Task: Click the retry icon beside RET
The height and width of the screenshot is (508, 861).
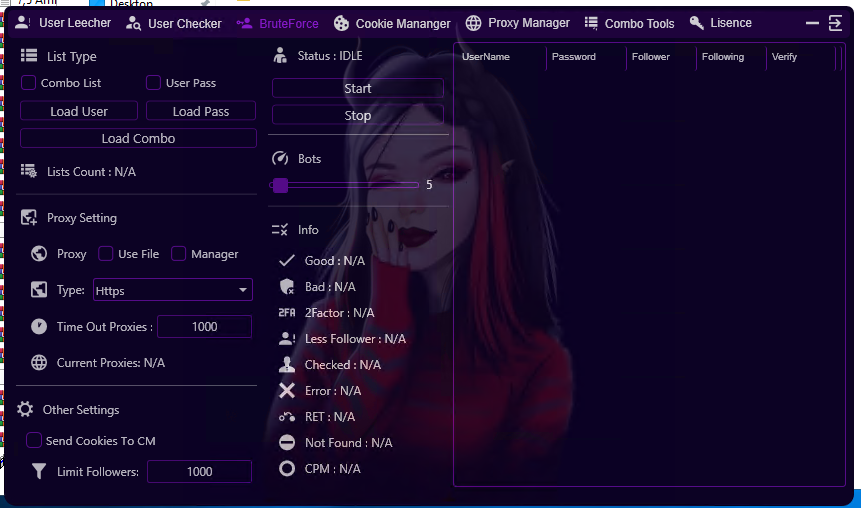Action: [x=287, y=417]
